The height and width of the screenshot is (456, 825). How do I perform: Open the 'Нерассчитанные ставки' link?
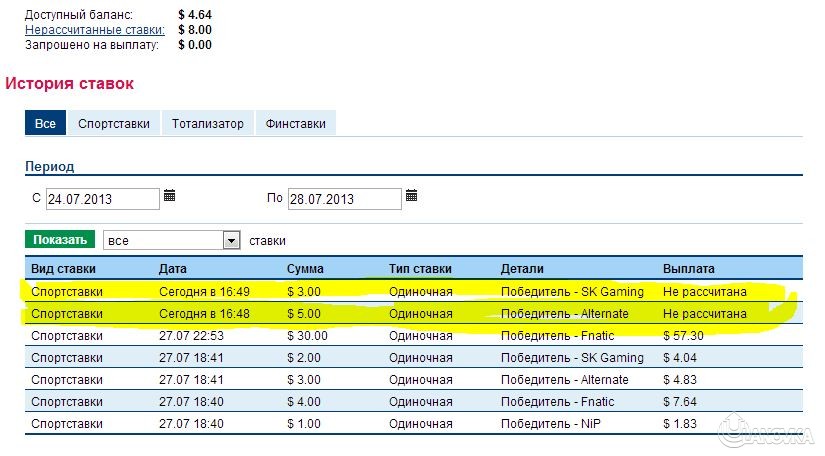pos(95,30)
